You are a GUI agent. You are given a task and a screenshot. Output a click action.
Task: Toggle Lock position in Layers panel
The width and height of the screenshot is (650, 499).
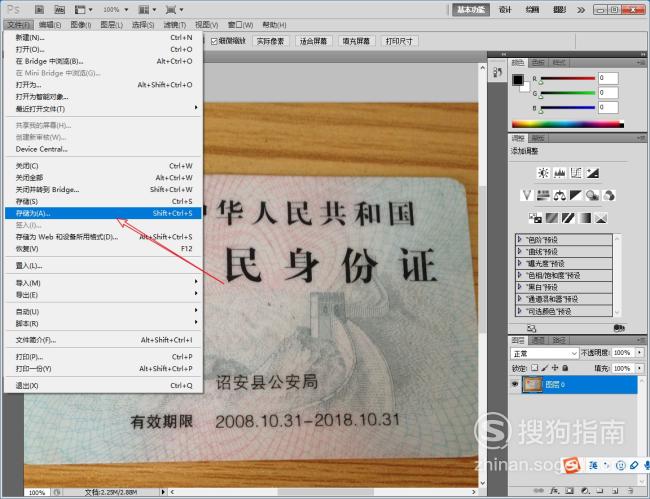pos(555,368)
